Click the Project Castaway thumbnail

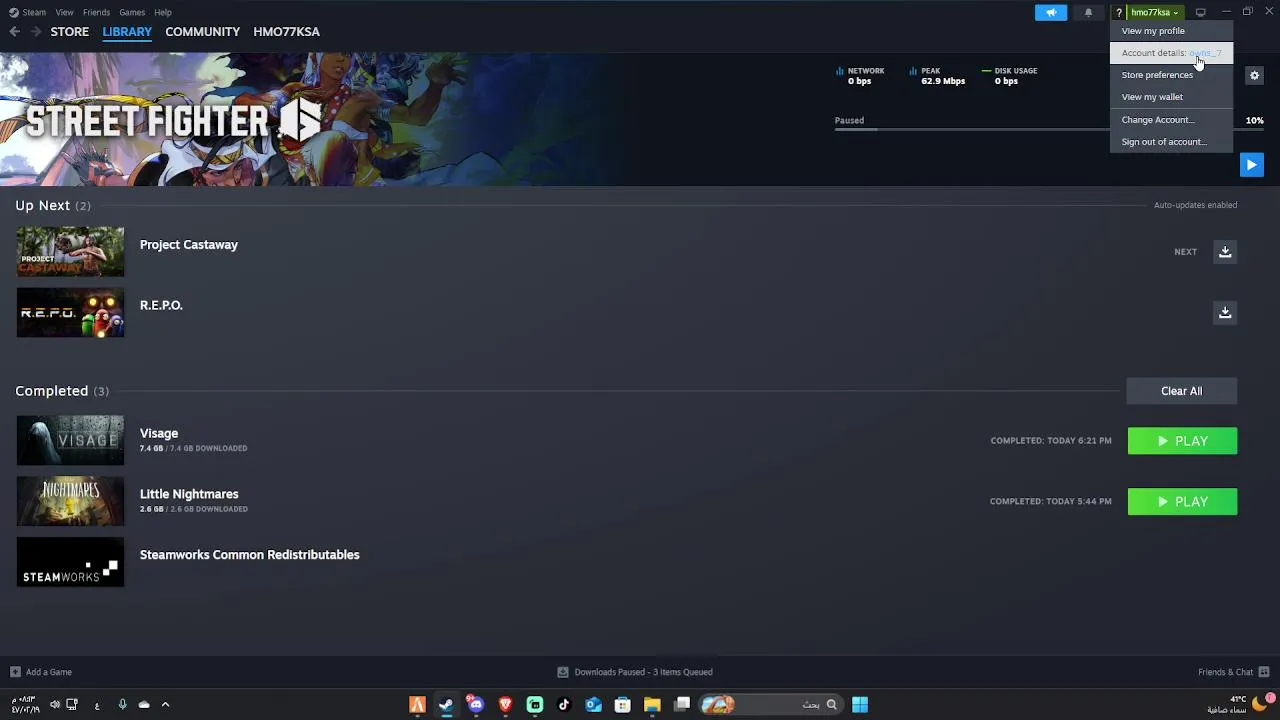tap(70, 252)
